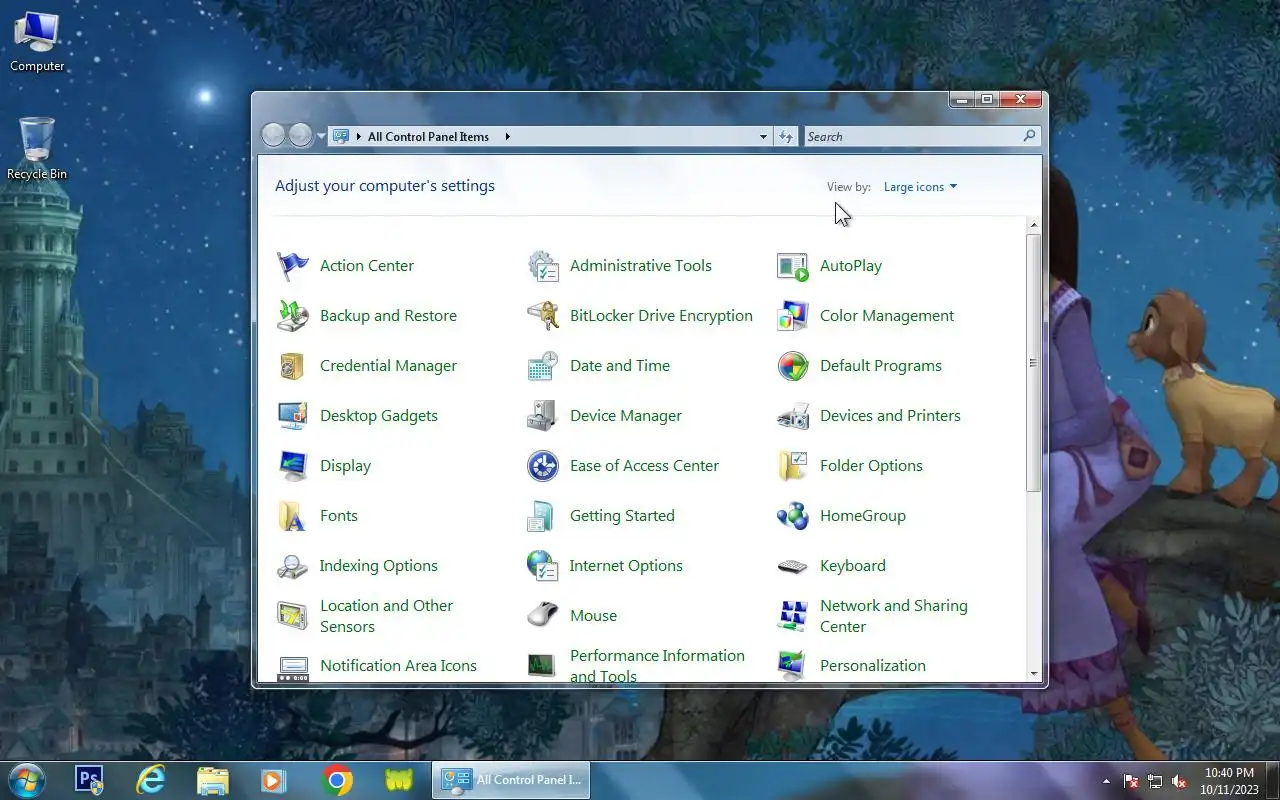Click the Backup and Restore icon
Image resolution: width=1280 pixels, height=800 pixels.
point(293,316)
